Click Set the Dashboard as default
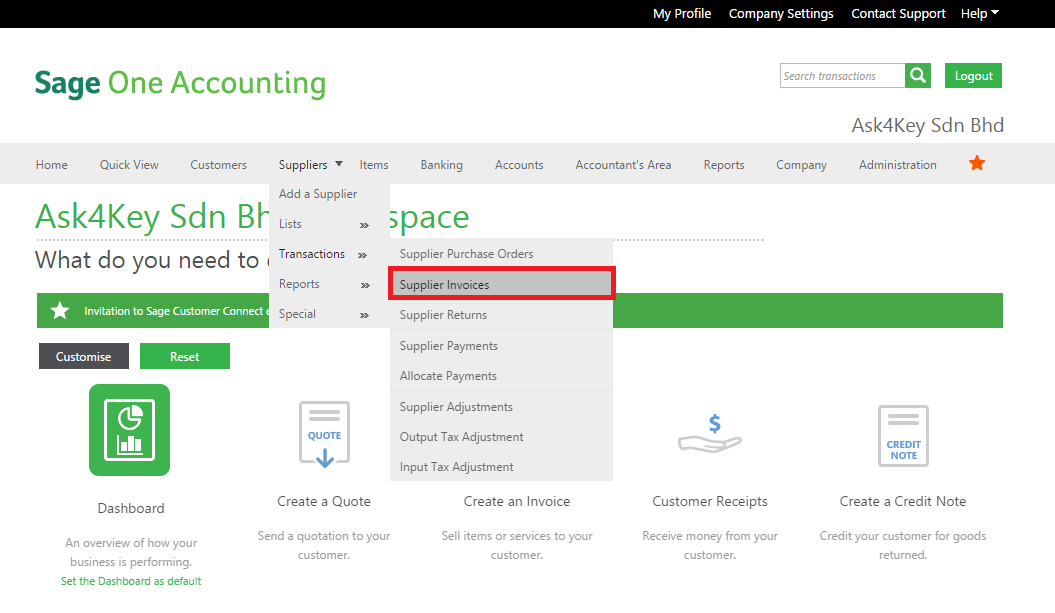Viewport: 1055px width, 613px height. (x=131, y=581)
